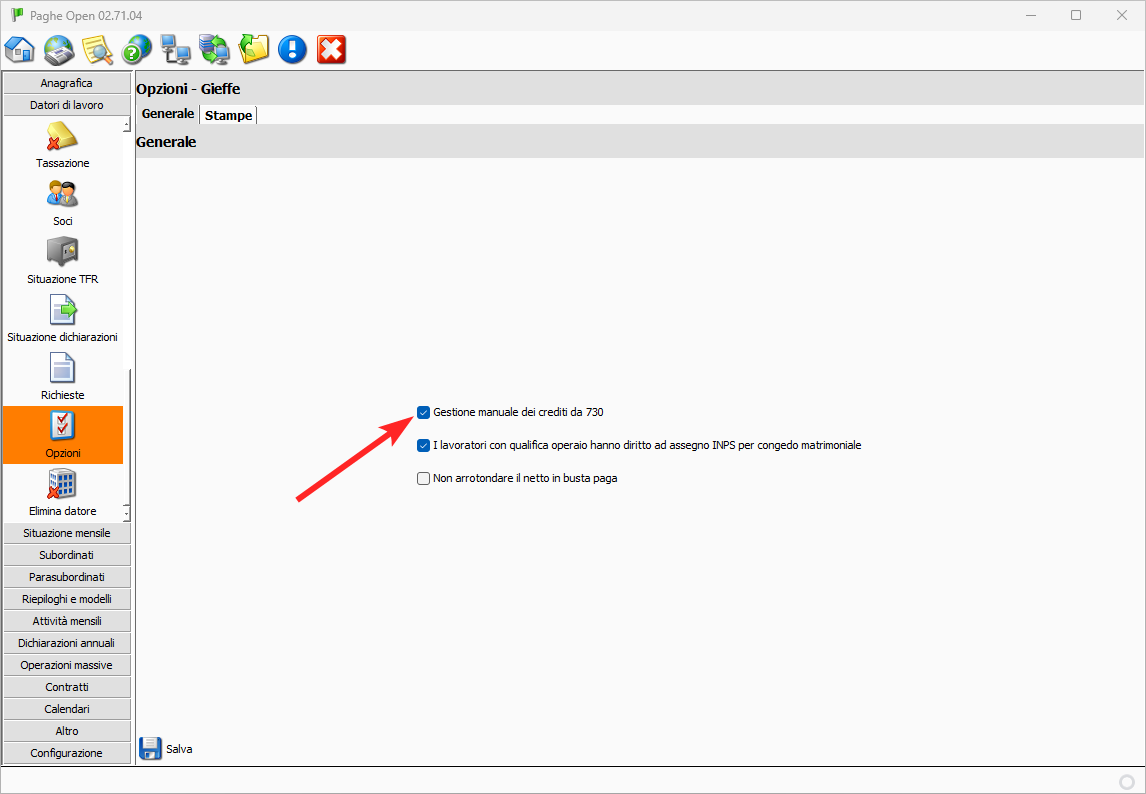Open the Anagrafica section header
This screenshot has height=794, width=1146.
pos(67,83)
